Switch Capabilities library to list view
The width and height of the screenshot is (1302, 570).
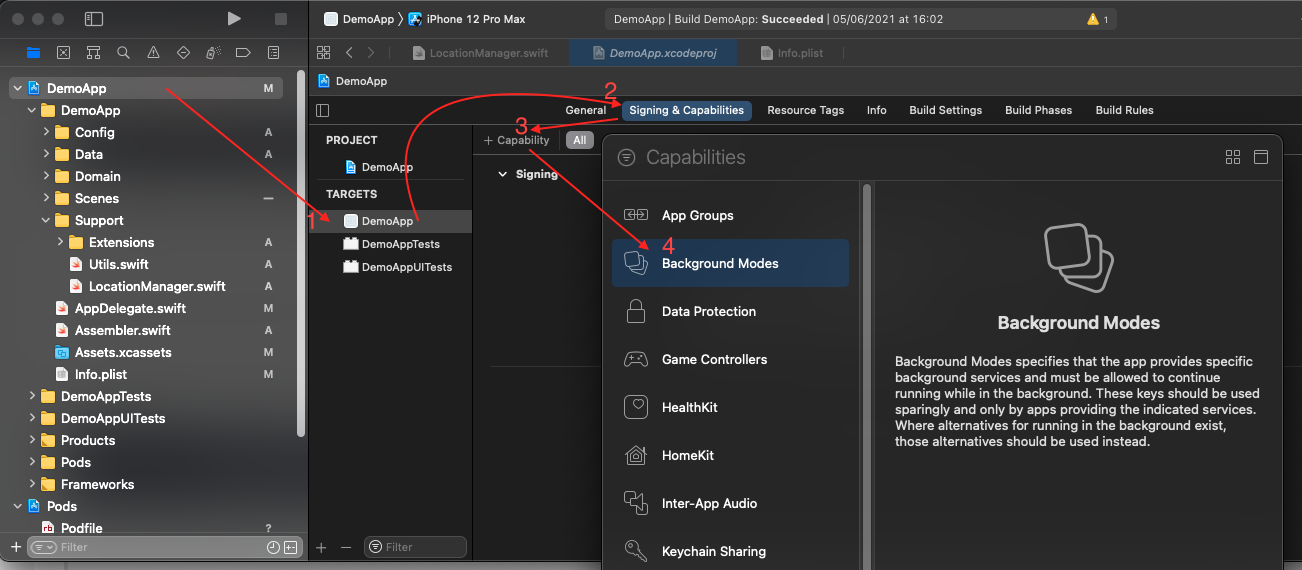point(1261,157)
